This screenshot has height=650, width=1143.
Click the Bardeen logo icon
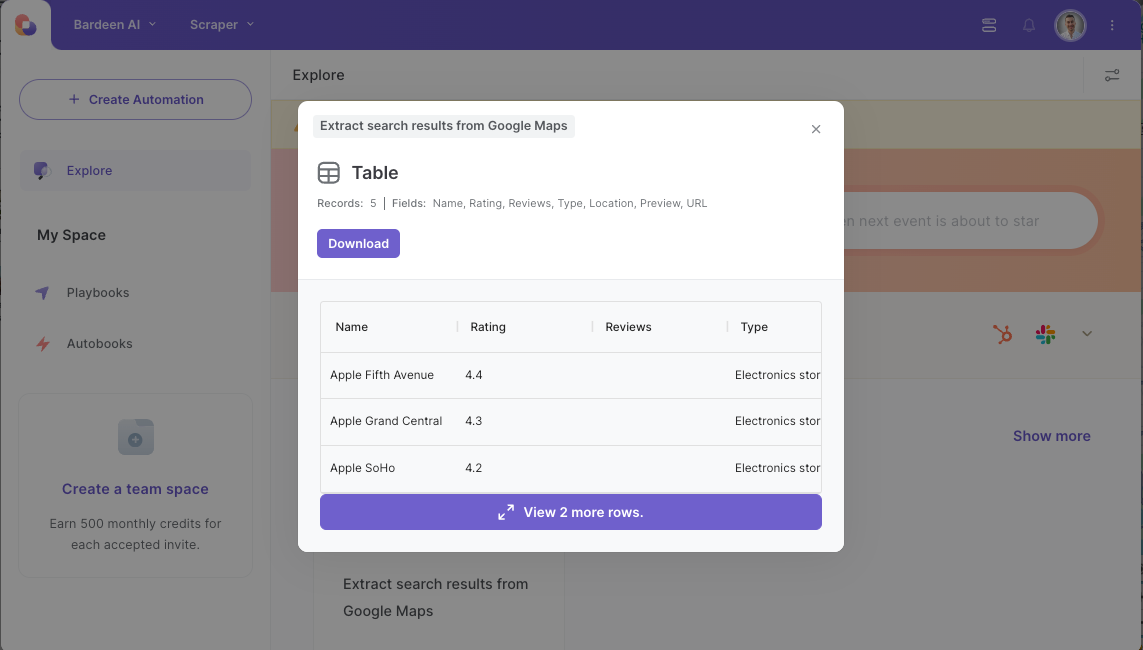(26, 25)
